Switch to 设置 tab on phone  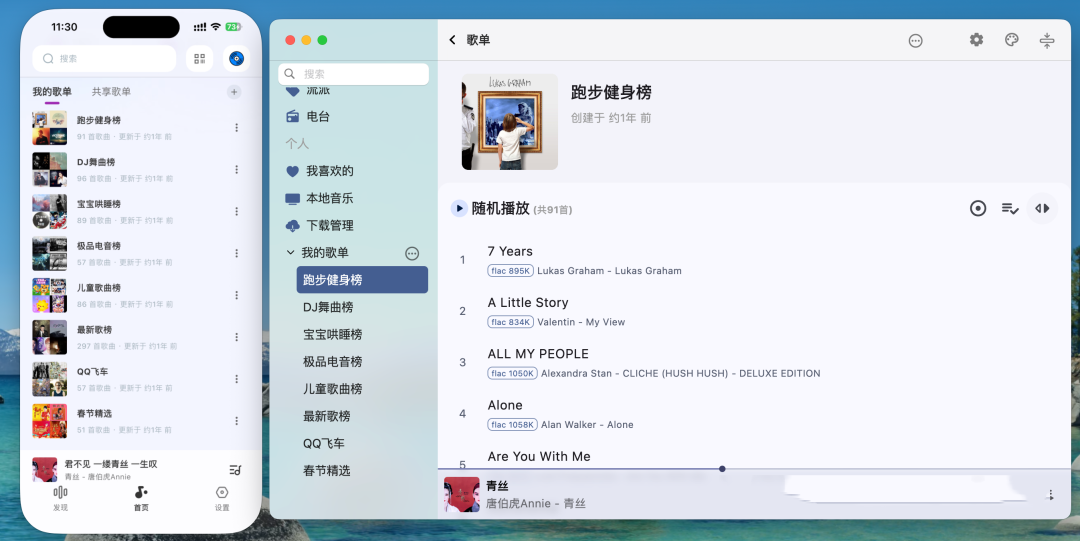222,498
